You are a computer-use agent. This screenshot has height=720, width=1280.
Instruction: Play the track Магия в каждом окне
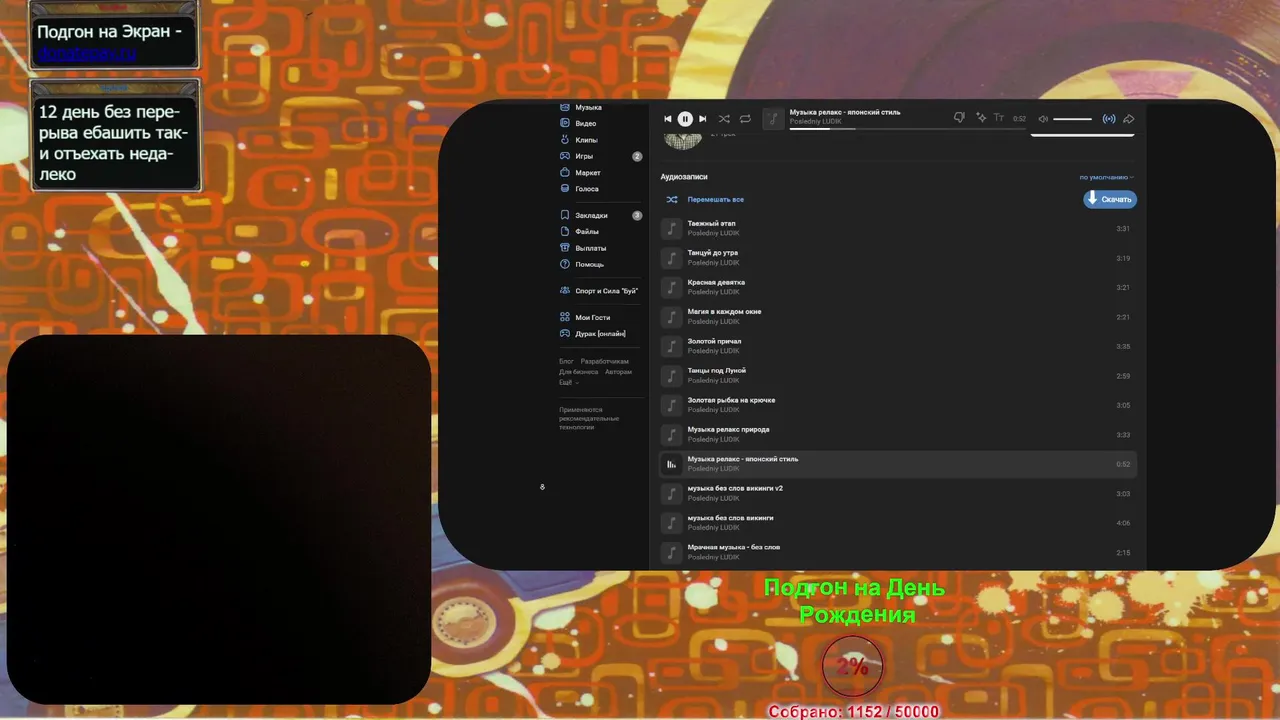[898, 317]
